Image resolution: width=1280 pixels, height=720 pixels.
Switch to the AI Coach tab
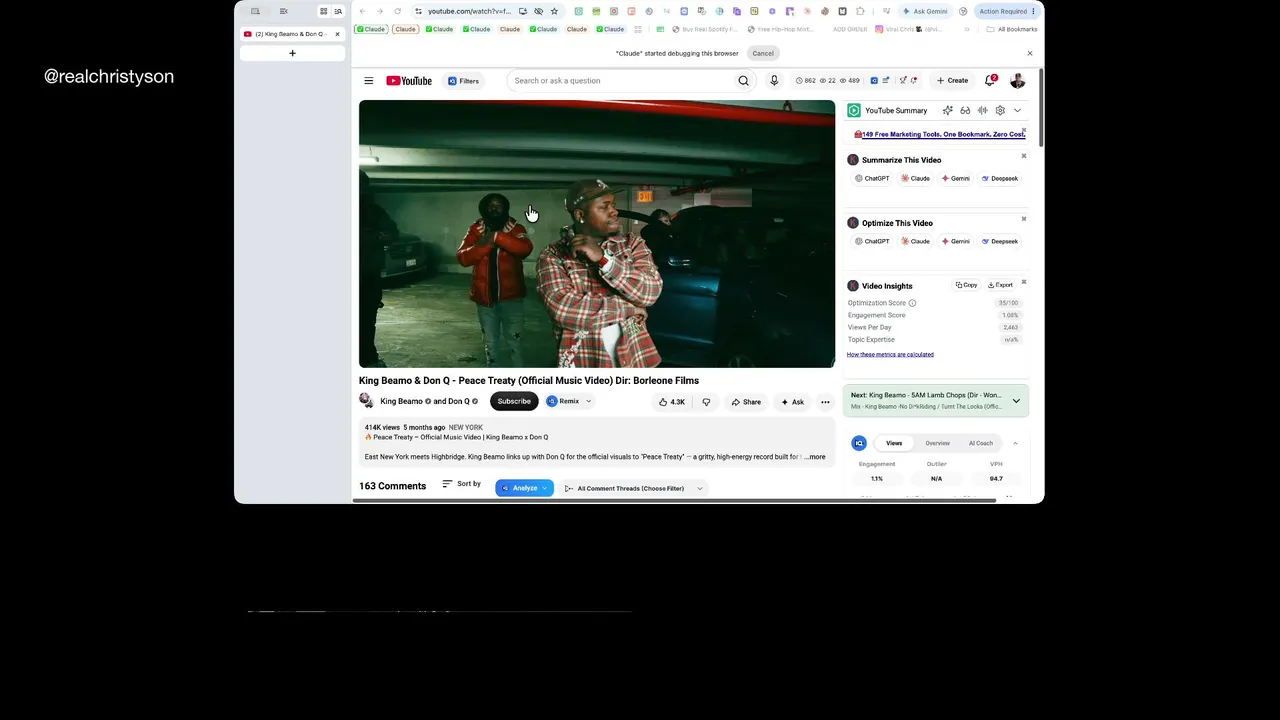(x=981, y=443)
